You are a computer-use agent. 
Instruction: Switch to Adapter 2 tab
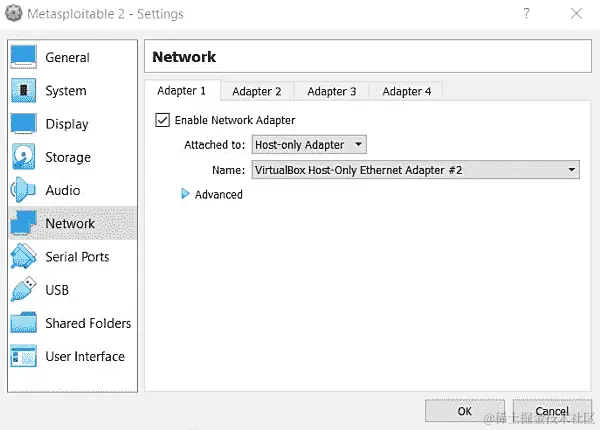coord(256,91)
